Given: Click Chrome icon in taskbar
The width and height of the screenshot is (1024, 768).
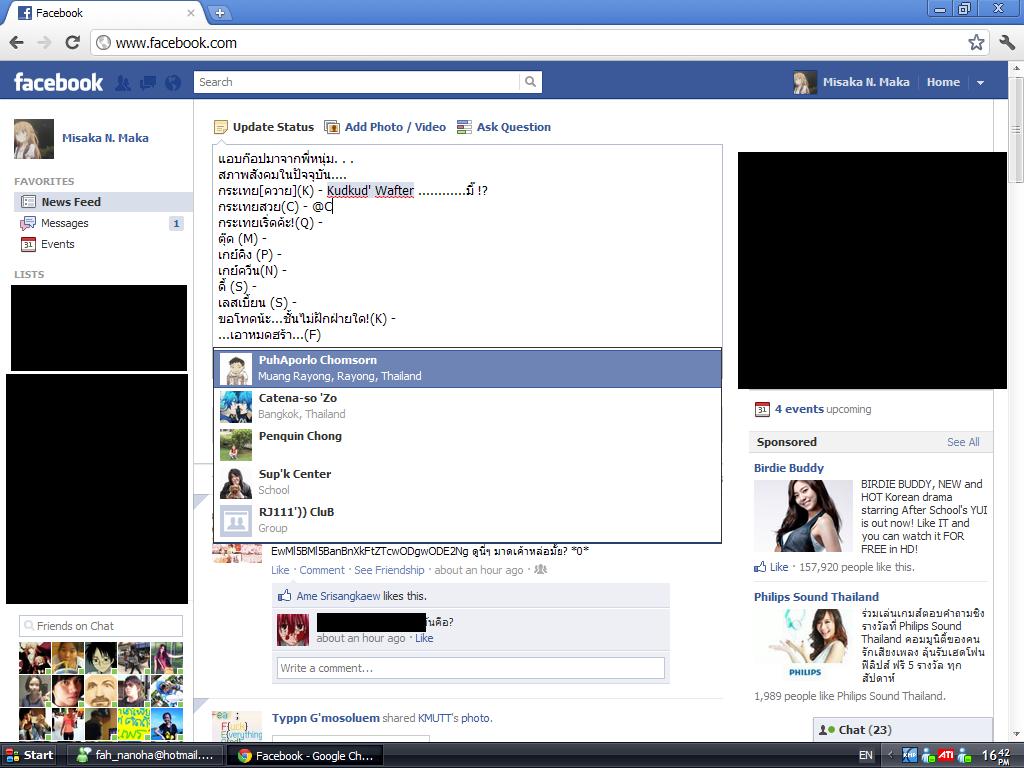Looking at the screenshot, I should [245, 756].
